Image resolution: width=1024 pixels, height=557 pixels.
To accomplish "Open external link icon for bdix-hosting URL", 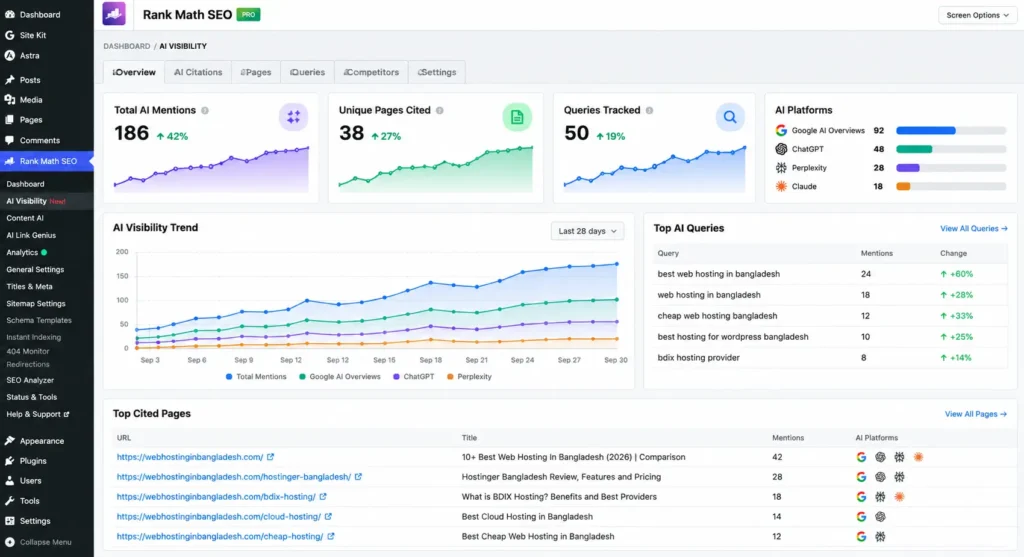I will (x=323, y=497).
